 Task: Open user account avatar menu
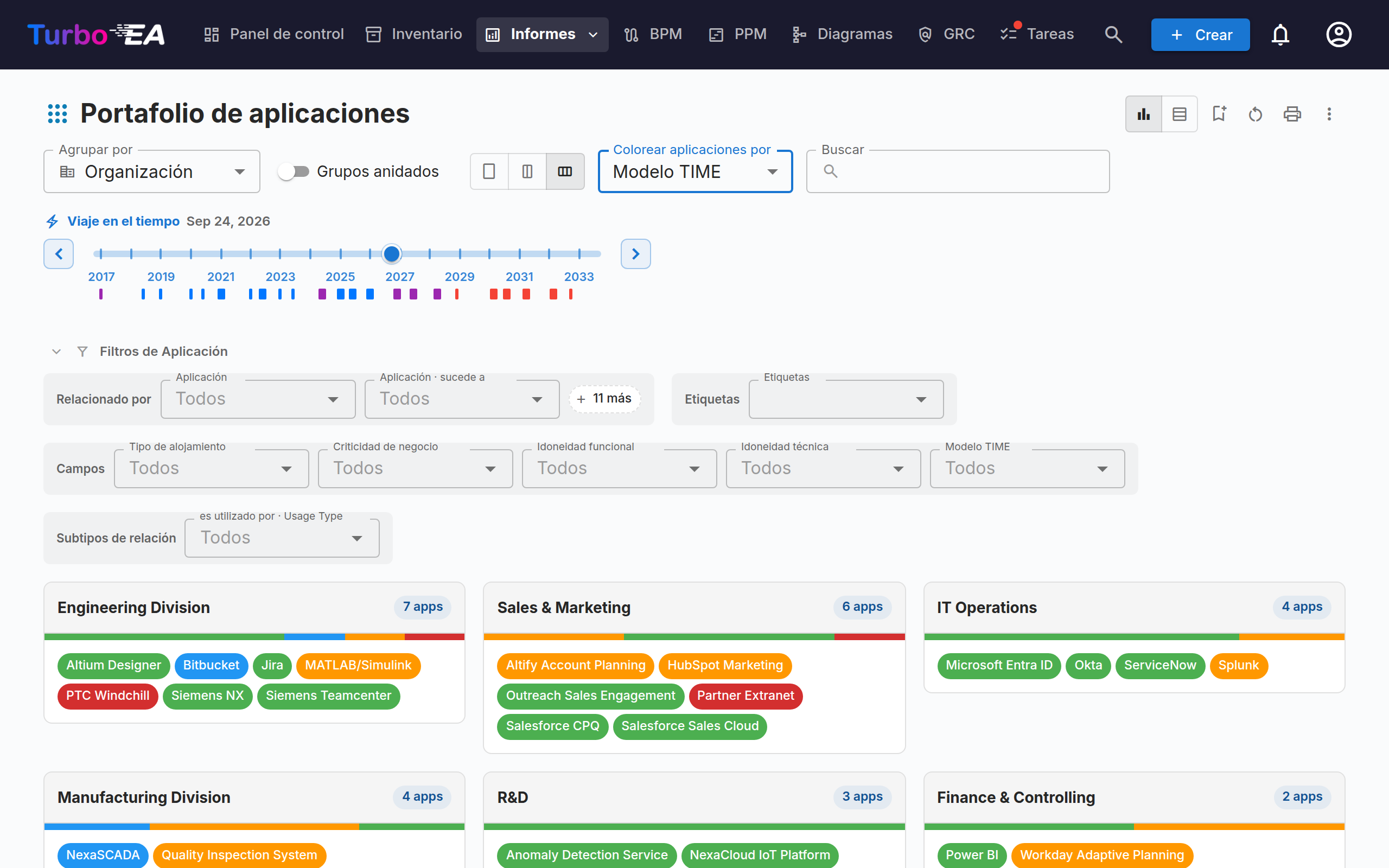[x=1339, y=34]
